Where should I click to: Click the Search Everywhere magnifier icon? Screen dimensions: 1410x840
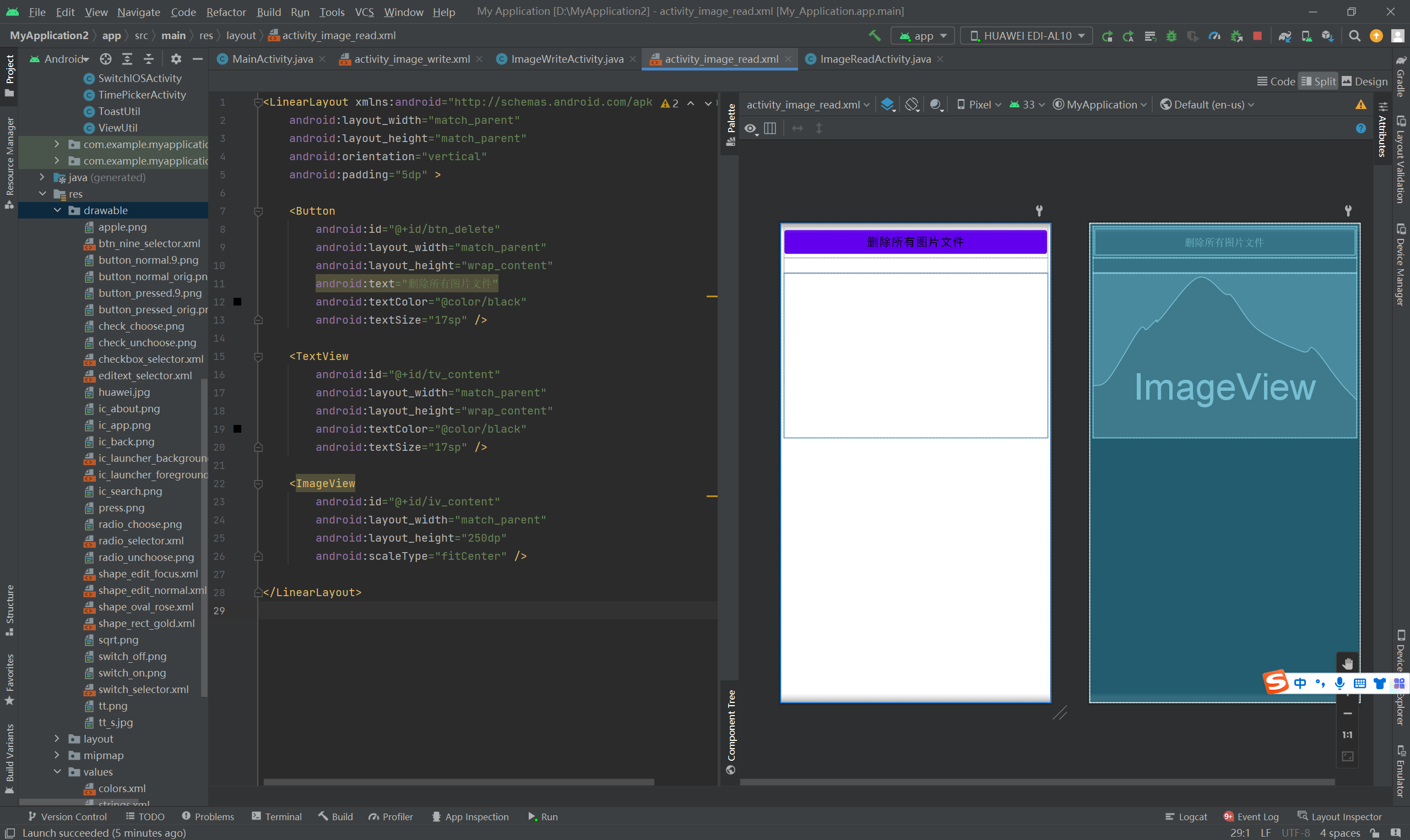(x=1354, y=36)
